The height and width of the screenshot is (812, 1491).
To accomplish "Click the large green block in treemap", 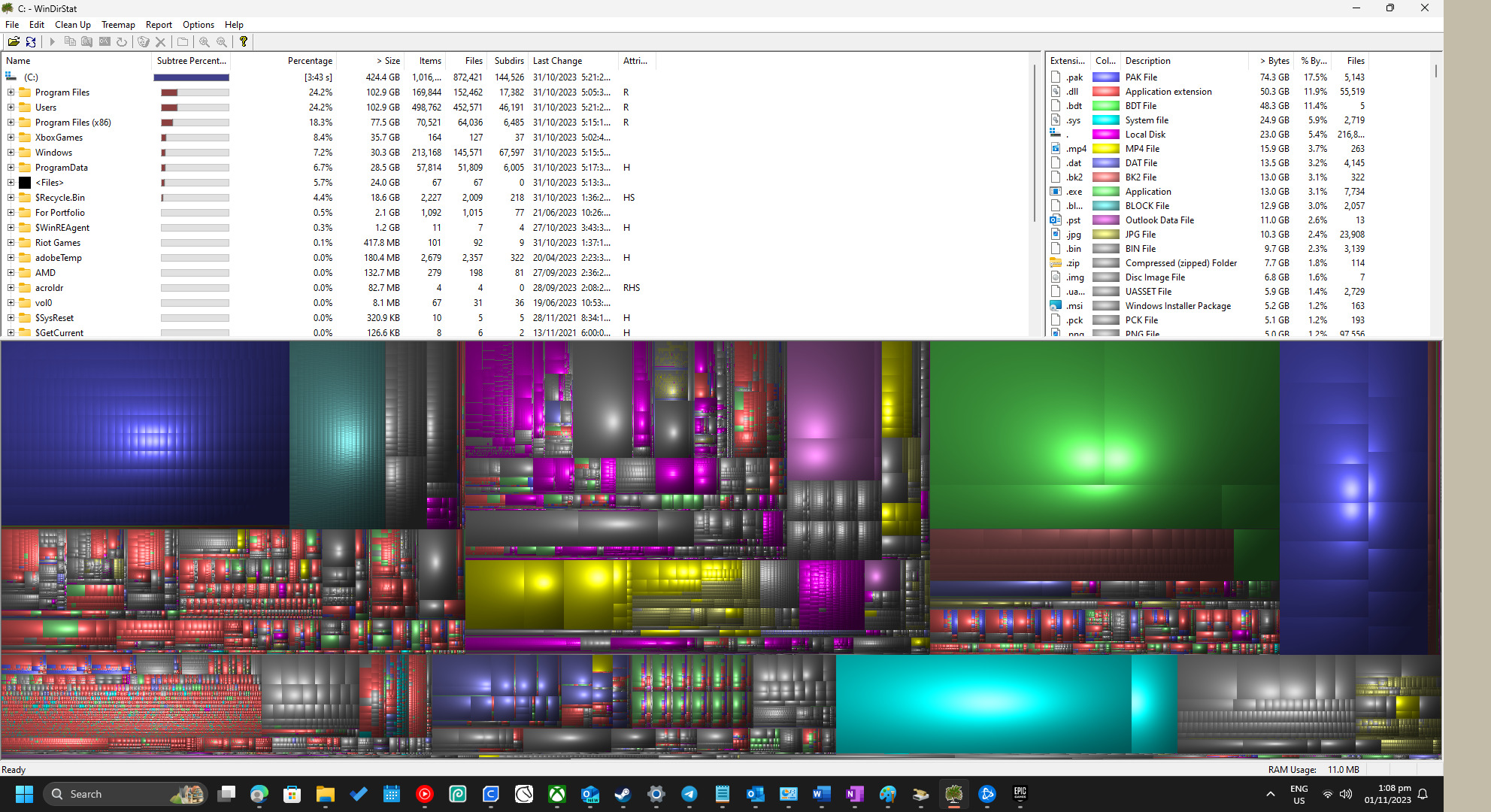I will coord(1104,435).
